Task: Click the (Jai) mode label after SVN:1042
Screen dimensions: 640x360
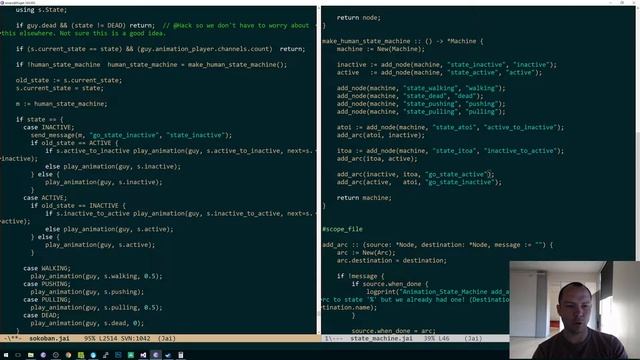Action: point(166,338)
